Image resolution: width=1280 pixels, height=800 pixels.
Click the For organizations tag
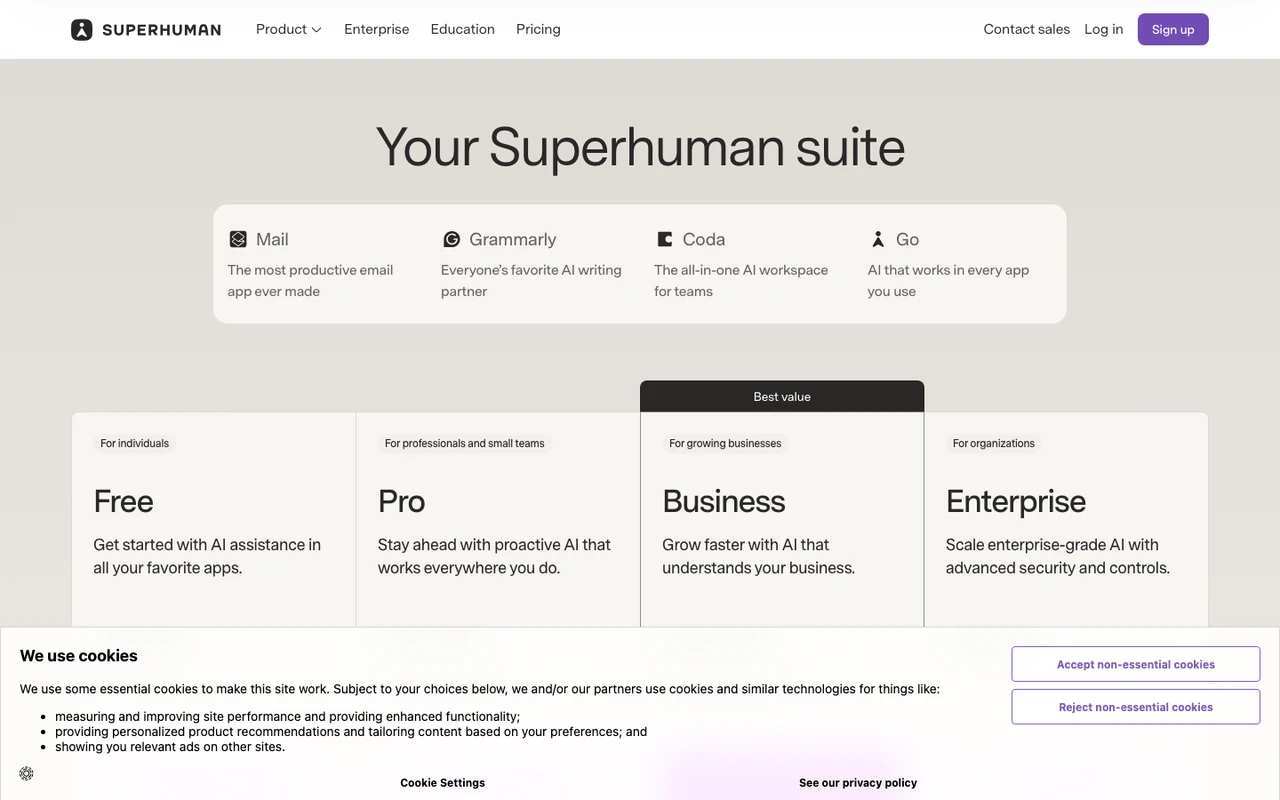pos(993,443)
